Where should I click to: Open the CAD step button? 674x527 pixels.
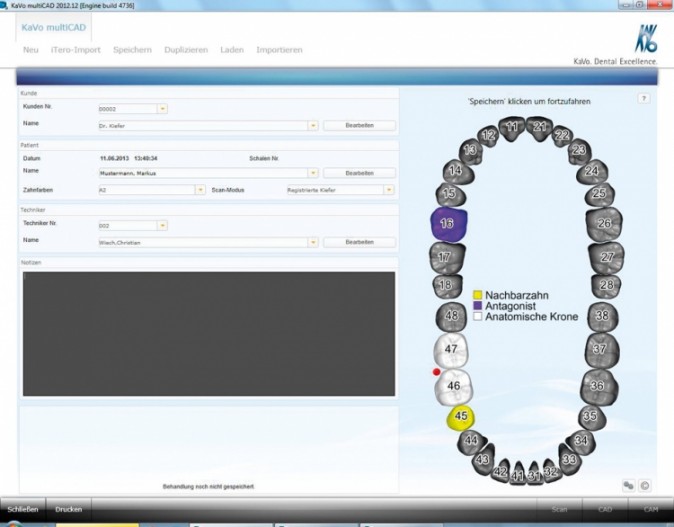605,509
